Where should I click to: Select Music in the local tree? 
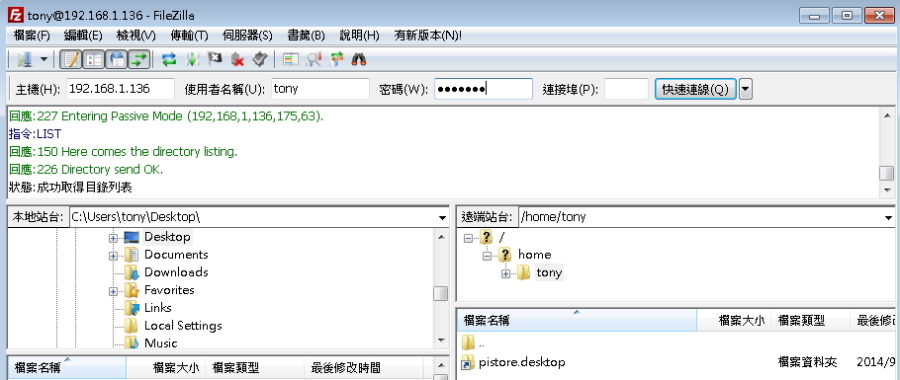click(160, 343)
